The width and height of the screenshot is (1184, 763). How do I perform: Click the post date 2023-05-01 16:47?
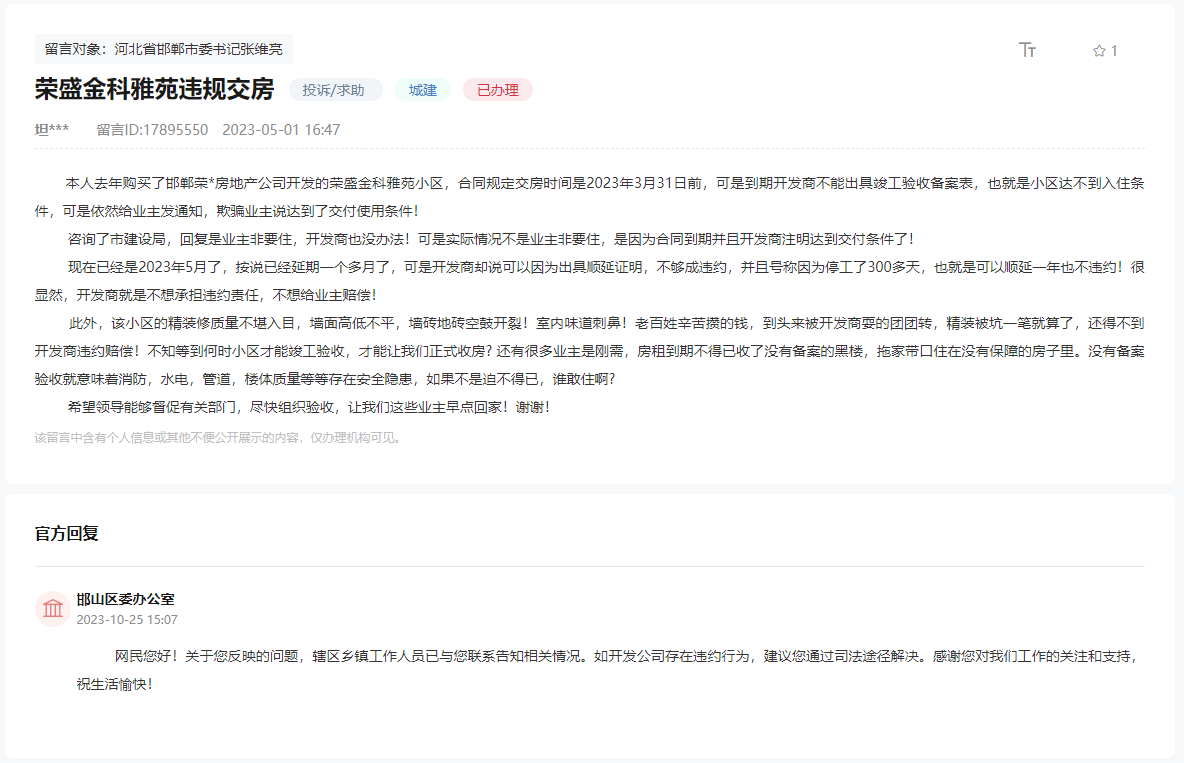tap(281, 130)
